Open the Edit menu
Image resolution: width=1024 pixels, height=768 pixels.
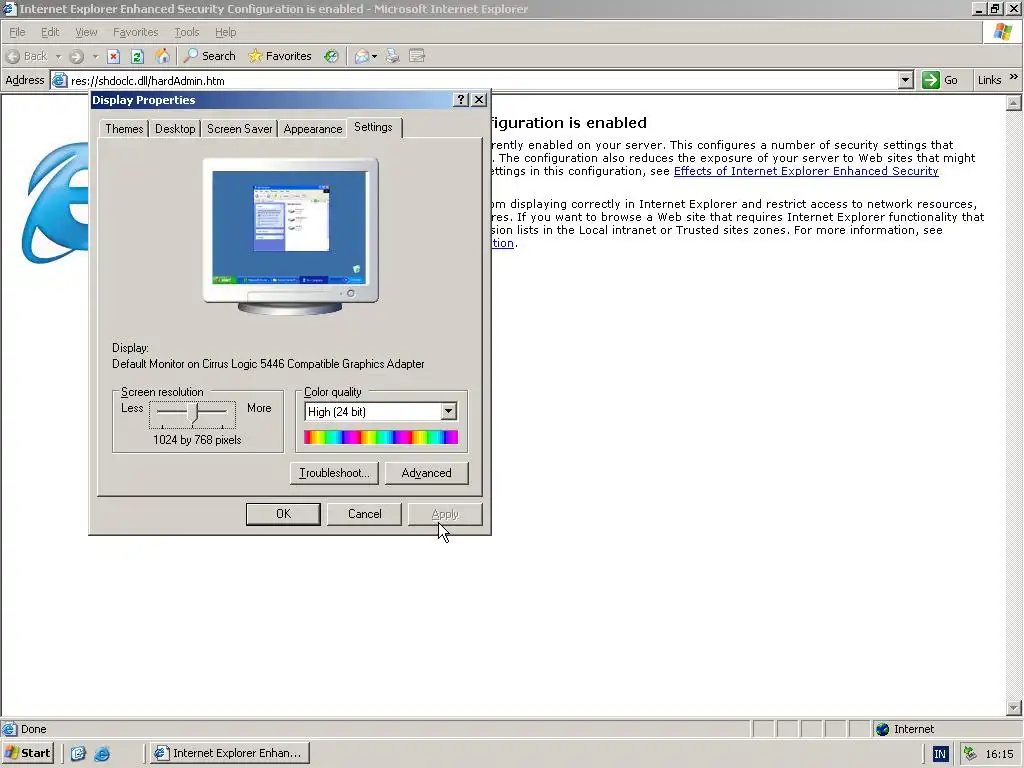point(50,32)
